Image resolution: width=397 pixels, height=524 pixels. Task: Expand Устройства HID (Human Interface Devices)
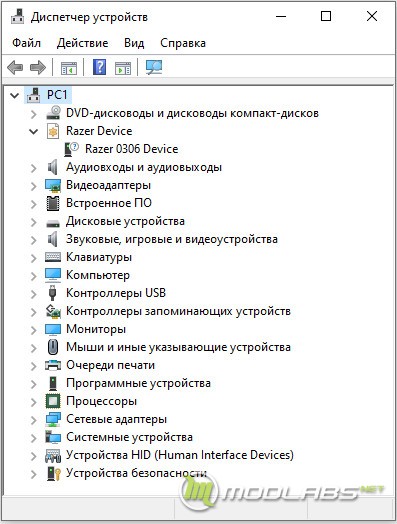33,456
